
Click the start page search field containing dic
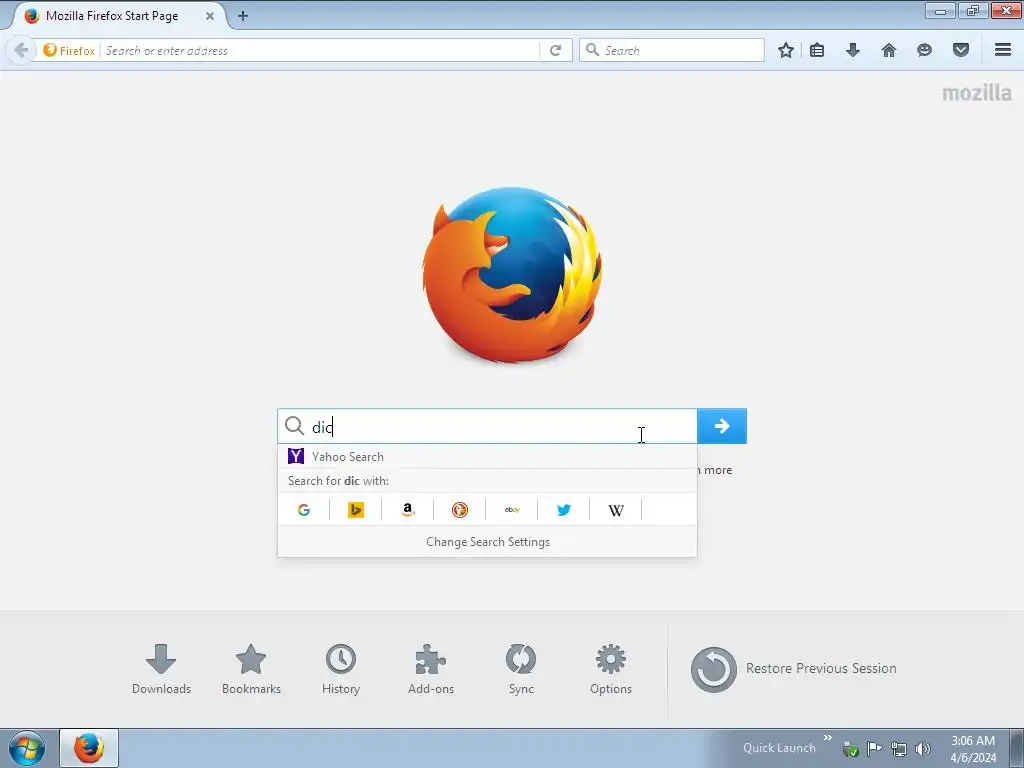(x=487, y=426)
